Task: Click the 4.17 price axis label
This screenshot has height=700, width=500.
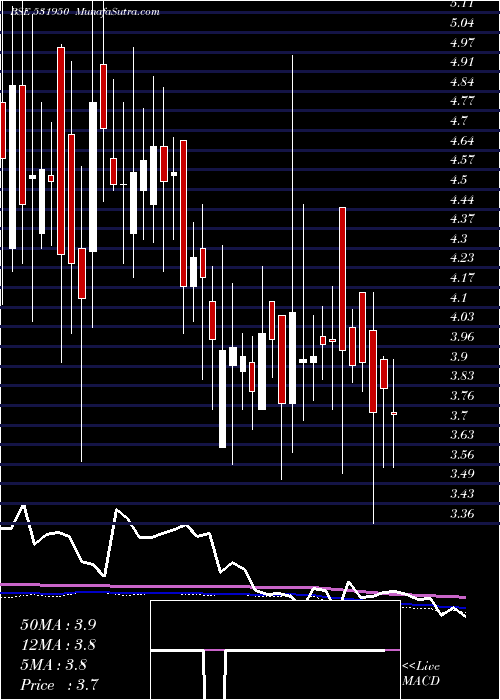Action: [x=462, y=277]
